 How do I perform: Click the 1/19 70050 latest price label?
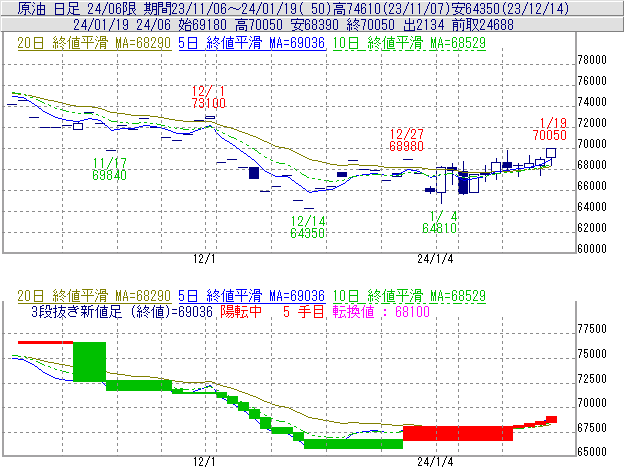(550, 129)
